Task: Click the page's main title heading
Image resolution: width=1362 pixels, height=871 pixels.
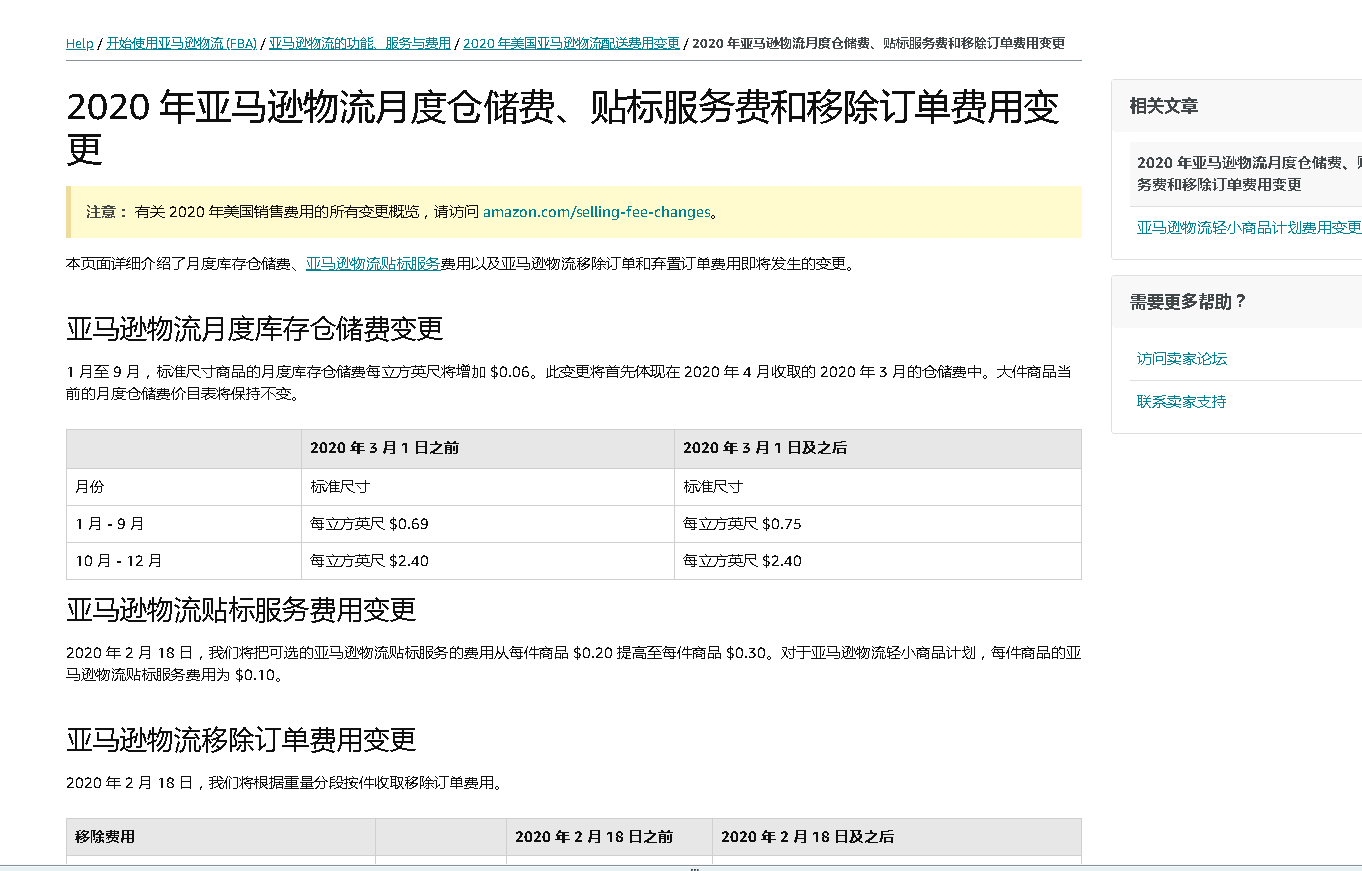Action: 563,128
